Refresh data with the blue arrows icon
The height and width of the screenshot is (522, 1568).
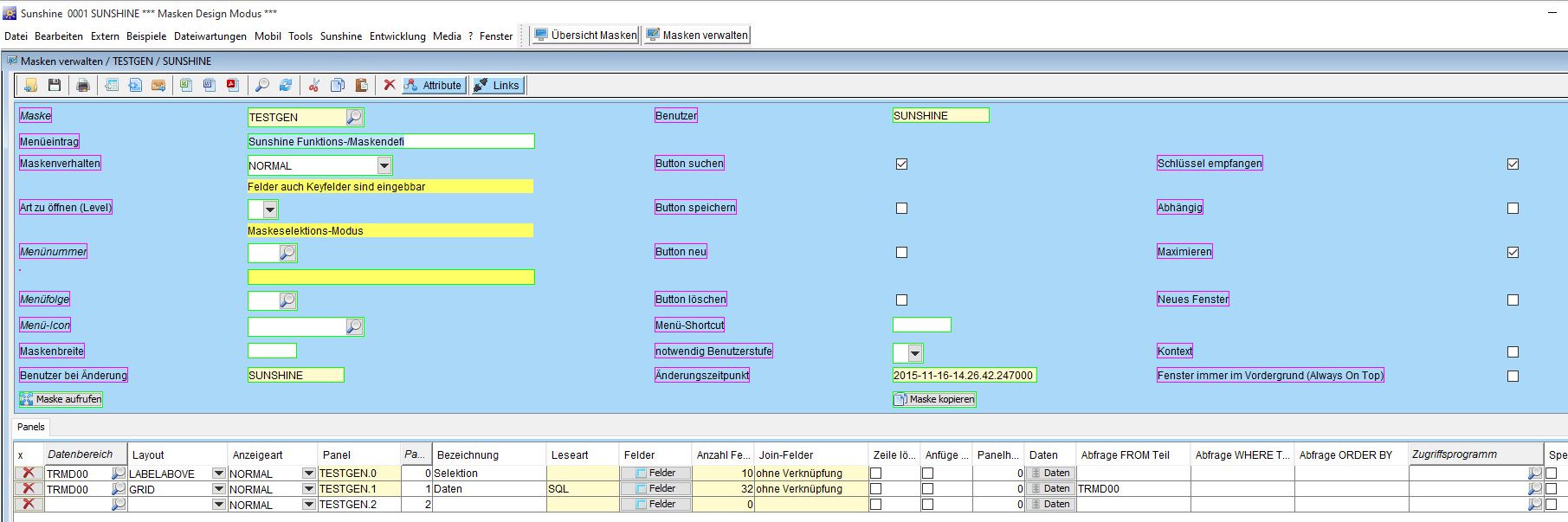pyautogui.click(x=285, y=85)
